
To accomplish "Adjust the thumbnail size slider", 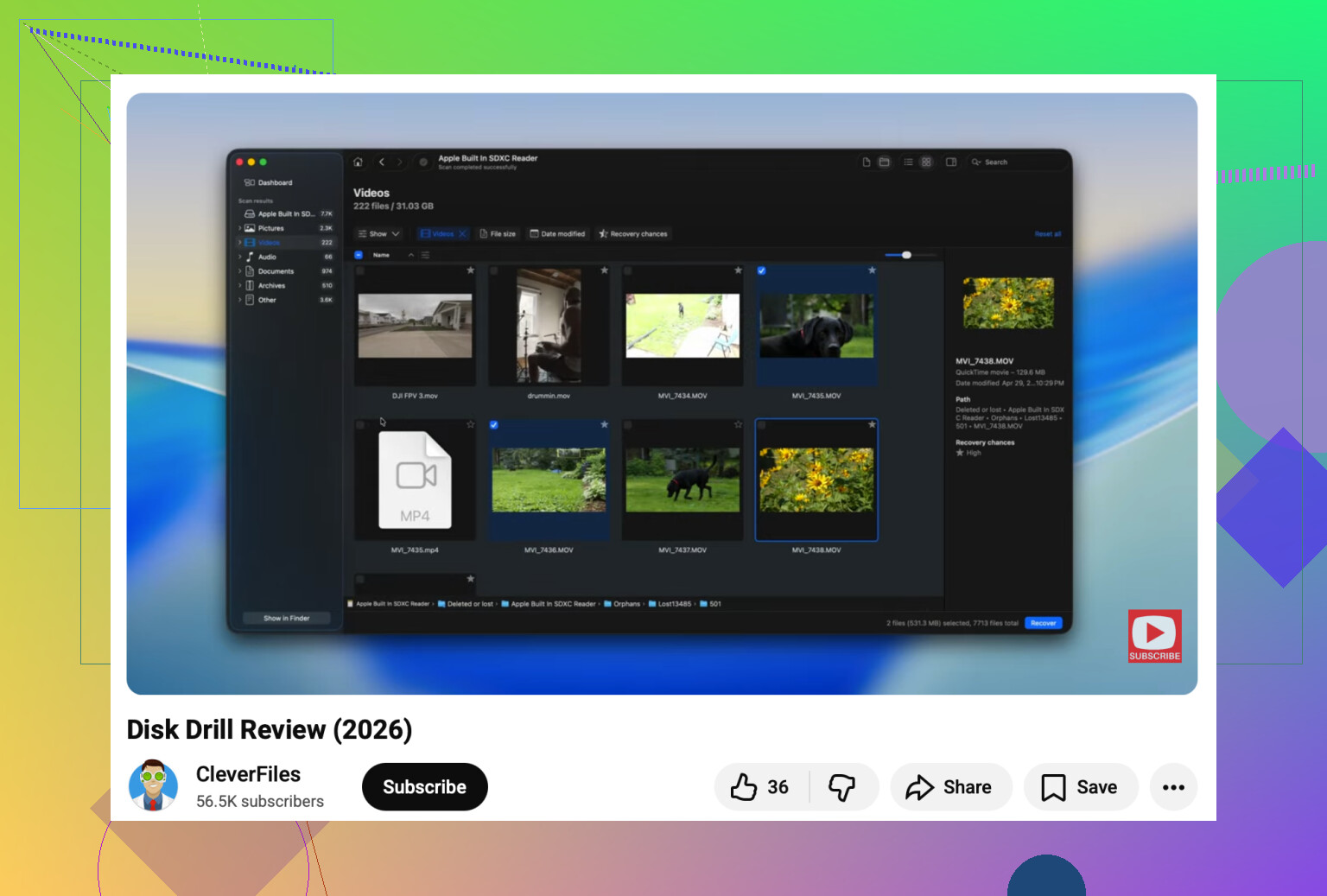I will (x=906, y=255).
